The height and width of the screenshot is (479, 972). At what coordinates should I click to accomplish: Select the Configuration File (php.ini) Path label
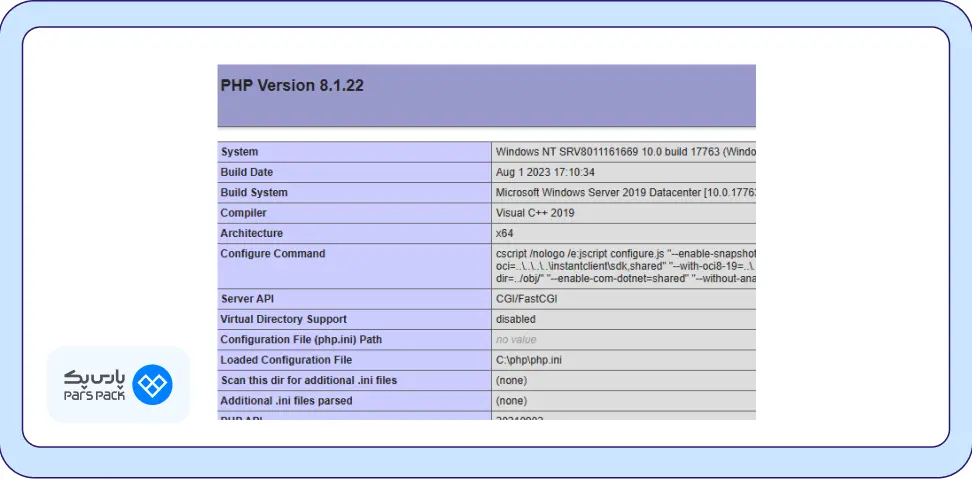click(x=301, y=340)
